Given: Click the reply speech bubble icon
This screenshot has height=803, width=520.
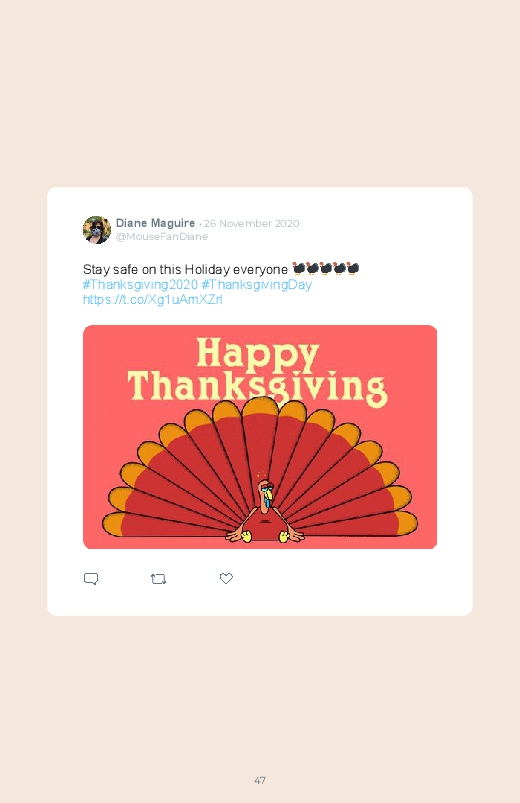Looking at the screenshot, I should click(91, 579).
